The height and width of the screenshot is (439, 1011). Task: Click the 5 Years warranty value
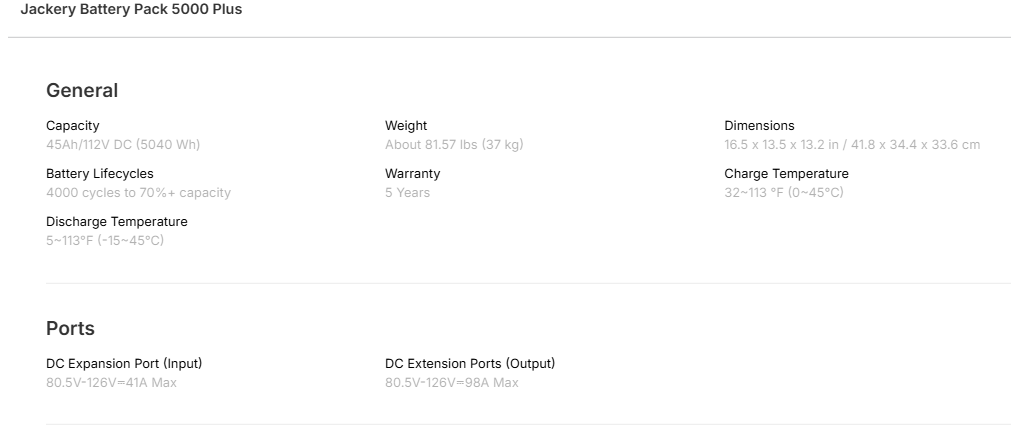click(407, 193)
